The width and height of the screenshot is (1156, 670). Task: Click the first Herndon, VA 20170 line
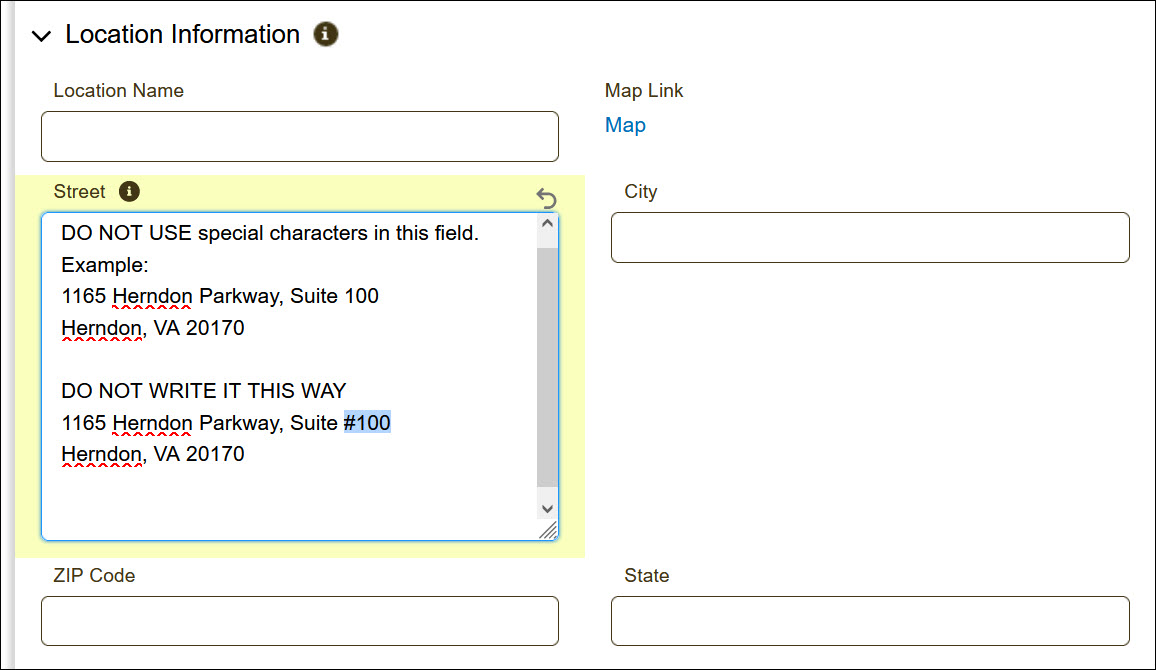[152, 328]
